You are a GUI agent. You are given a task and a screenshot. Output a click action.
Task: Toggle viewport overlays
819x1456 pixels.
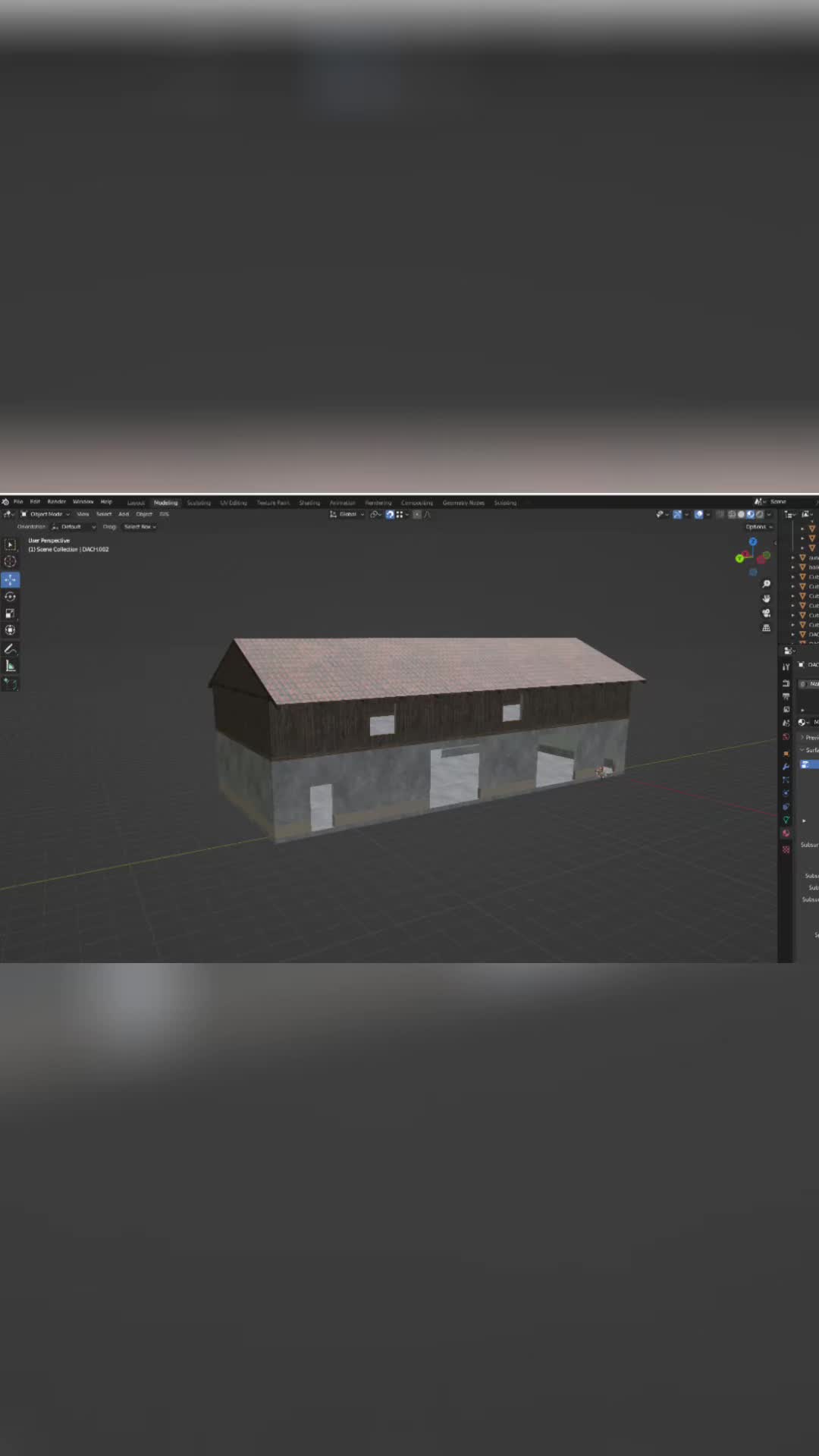(x=698, y=514)
